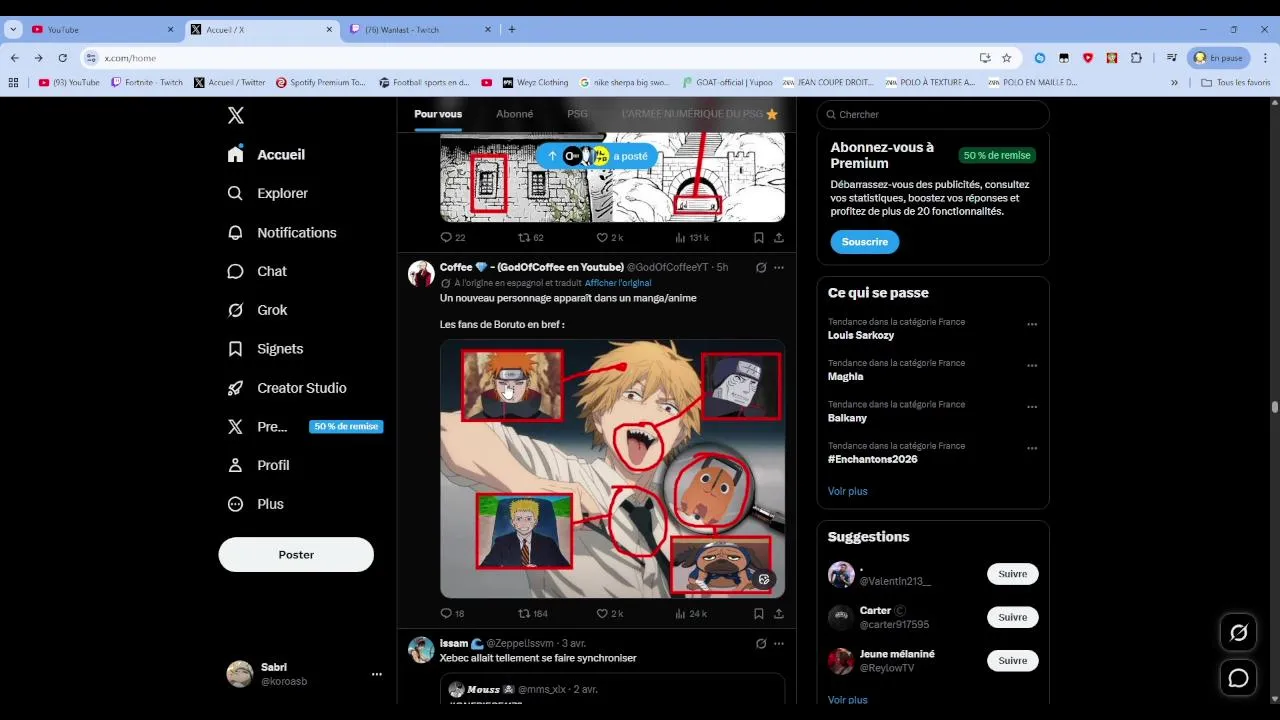Bookmark the GodOfCoffee post

[x=759, y=613]
